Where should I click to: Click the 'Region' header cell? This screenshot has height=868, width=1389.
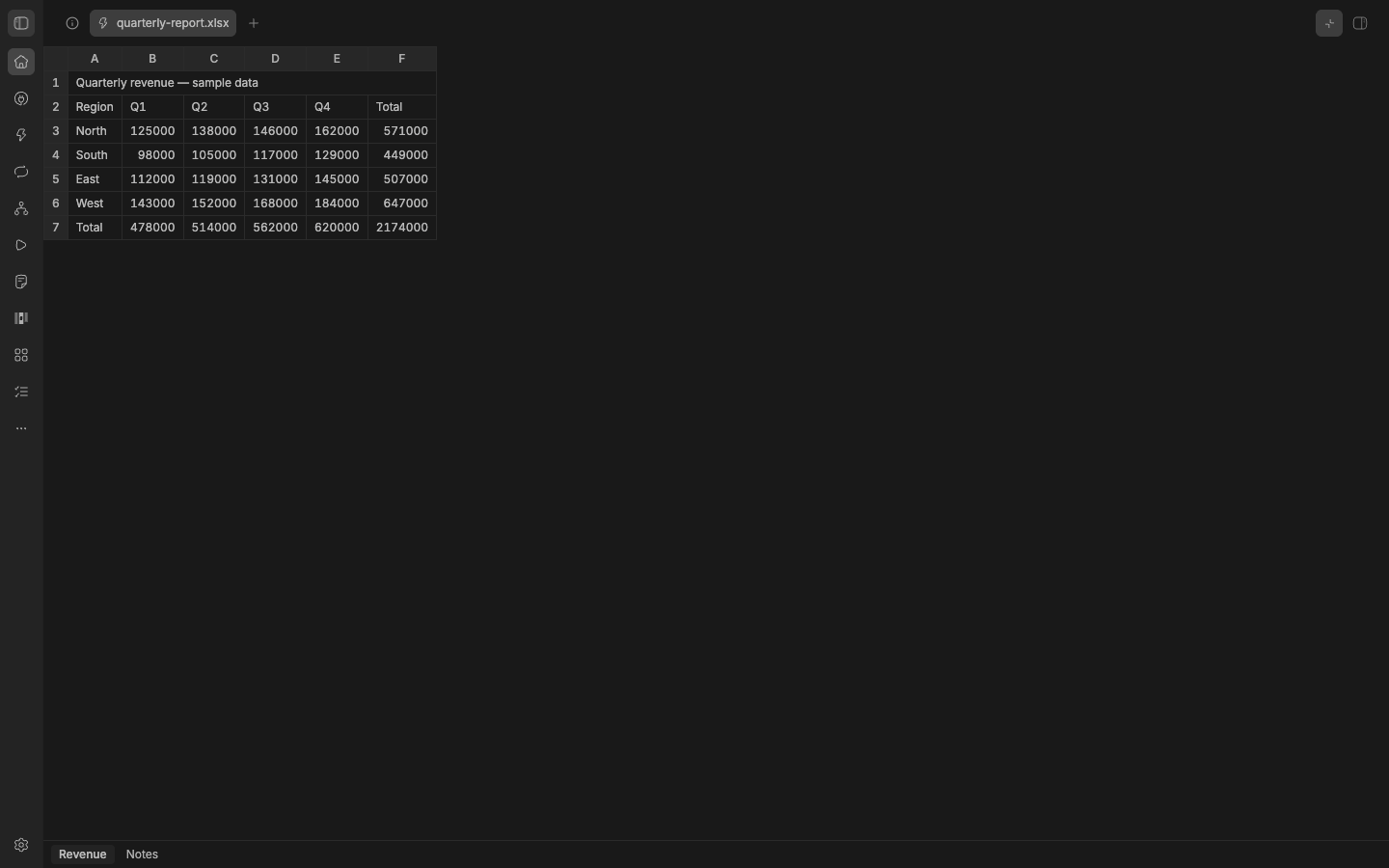coord(95,107)
